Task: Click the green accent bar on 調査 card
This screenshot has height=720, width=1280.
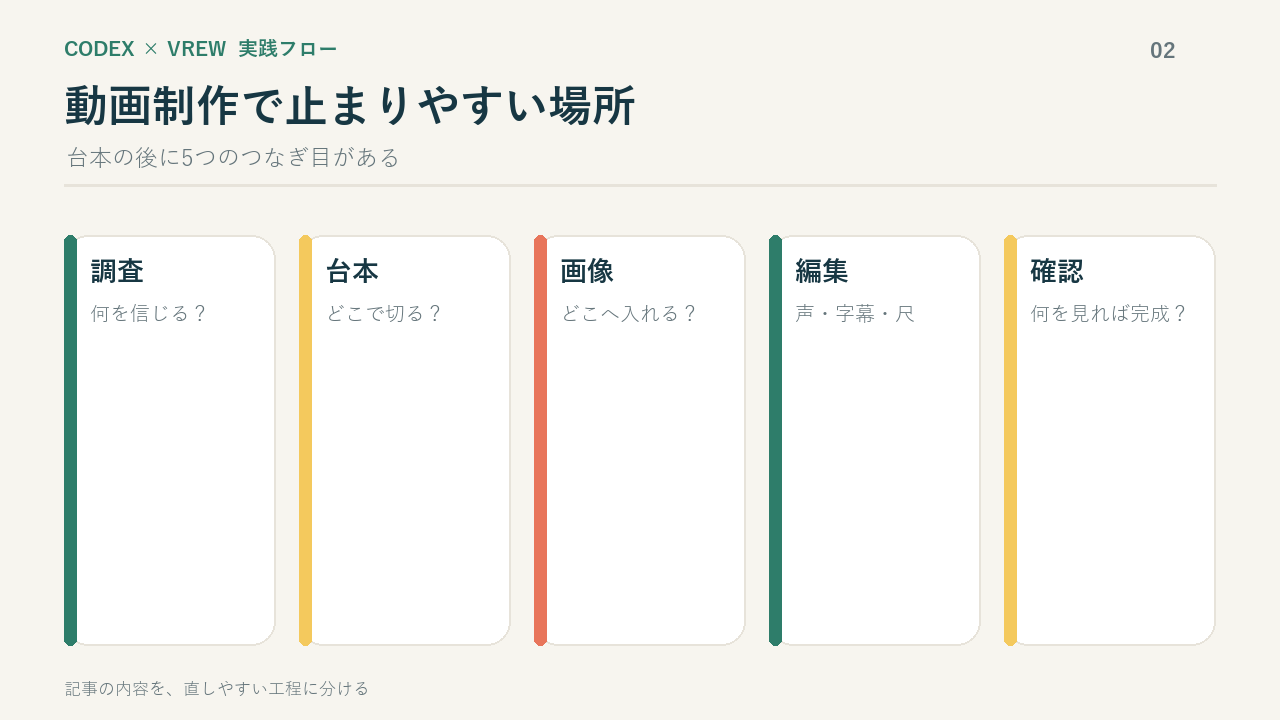Action: (70, 440)
